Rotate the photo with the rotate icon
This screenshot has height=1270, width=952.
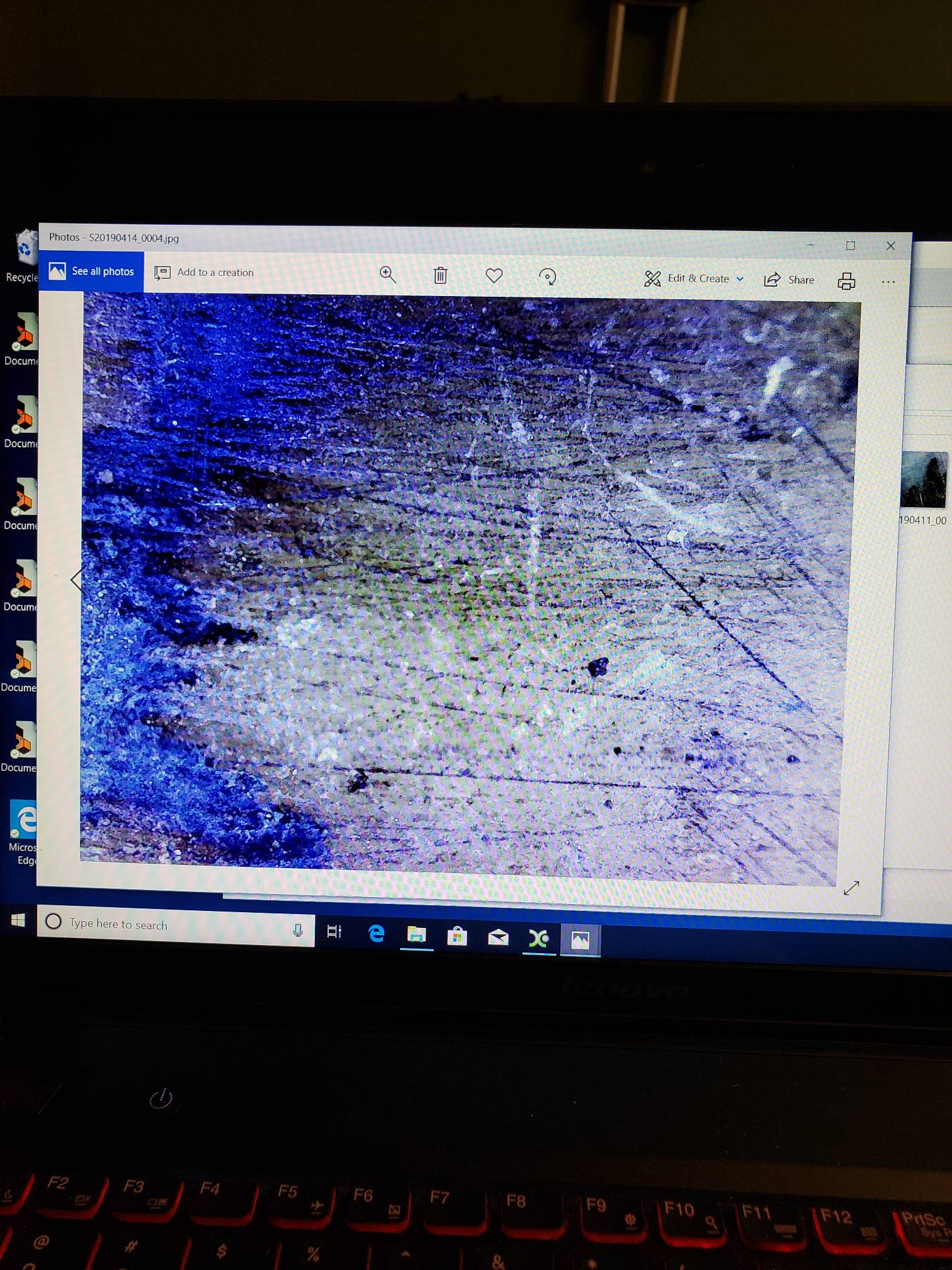[547, 277]
